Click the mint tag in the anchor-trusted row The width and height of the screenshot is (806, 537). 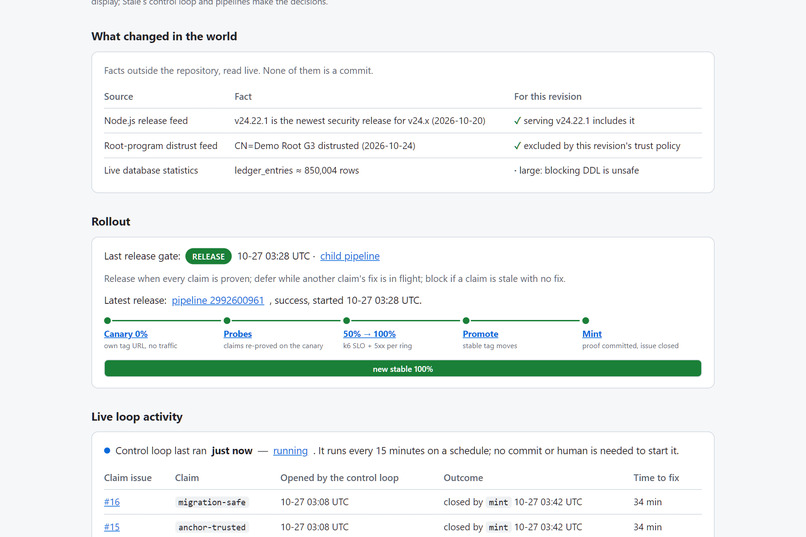pyautogui.click(x=498, y=527)
